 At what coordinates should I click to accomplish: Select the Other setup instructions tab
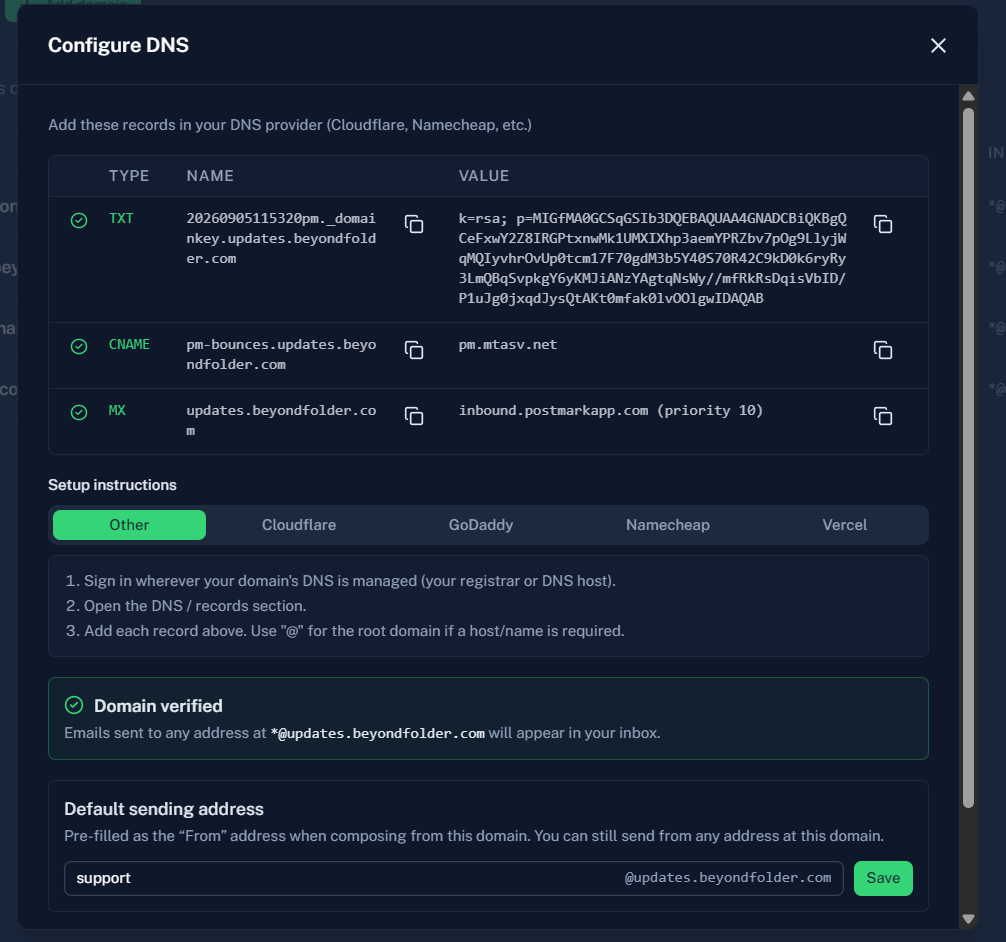point(130,525)
